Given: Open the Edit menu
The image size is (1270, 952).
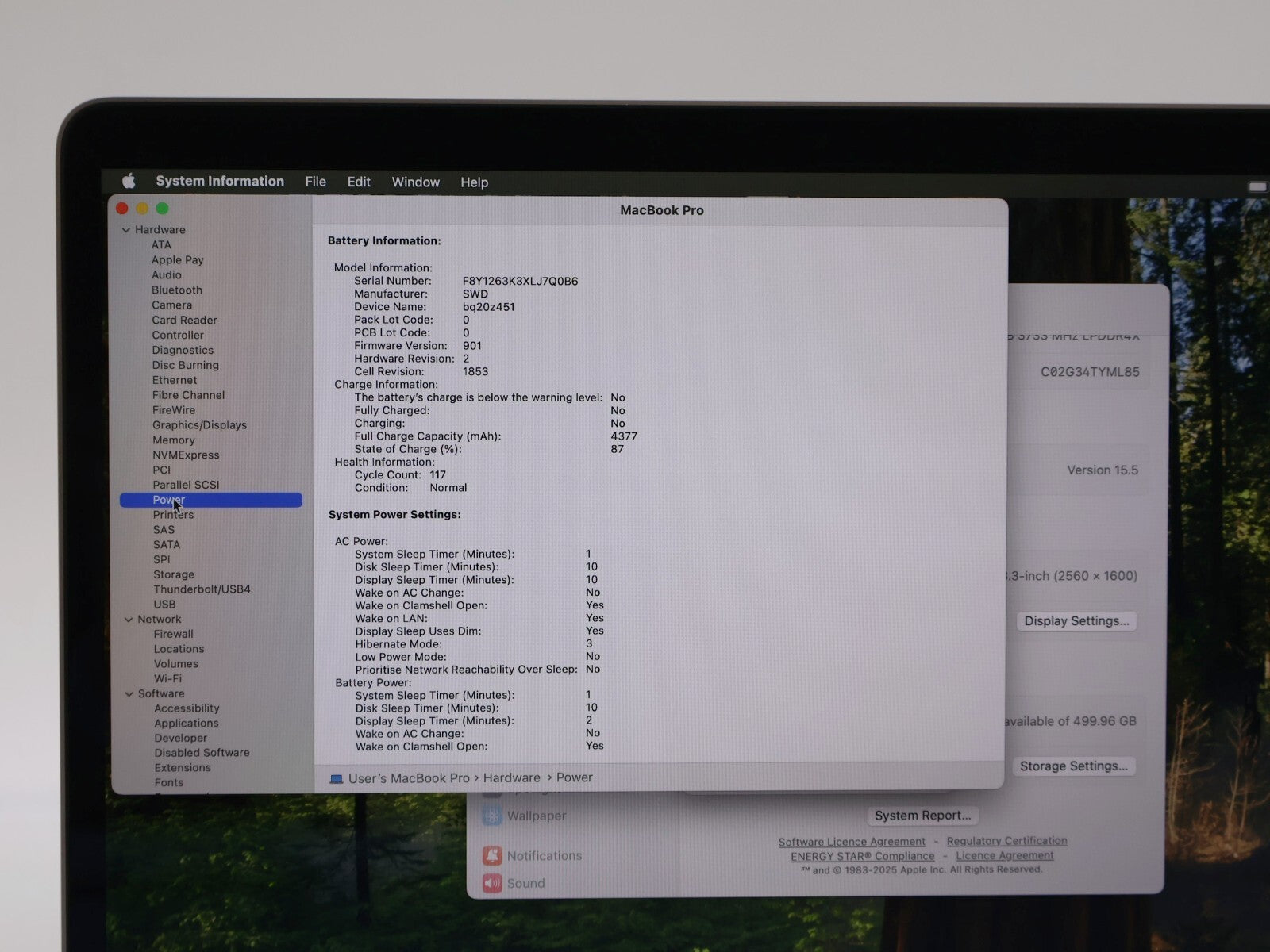Looking at the screenshot, I should pyautogui.click(x=359, y=182).
